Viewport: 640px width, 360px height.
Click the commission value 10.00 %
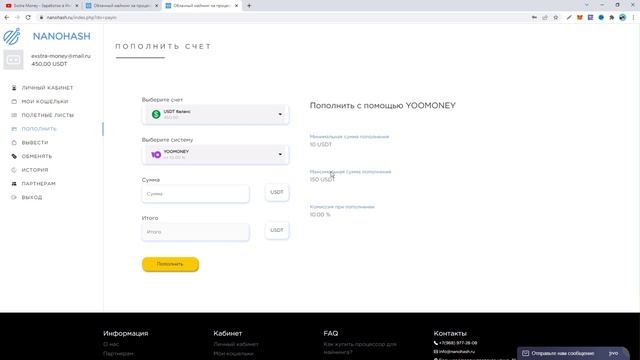(320, 215)
